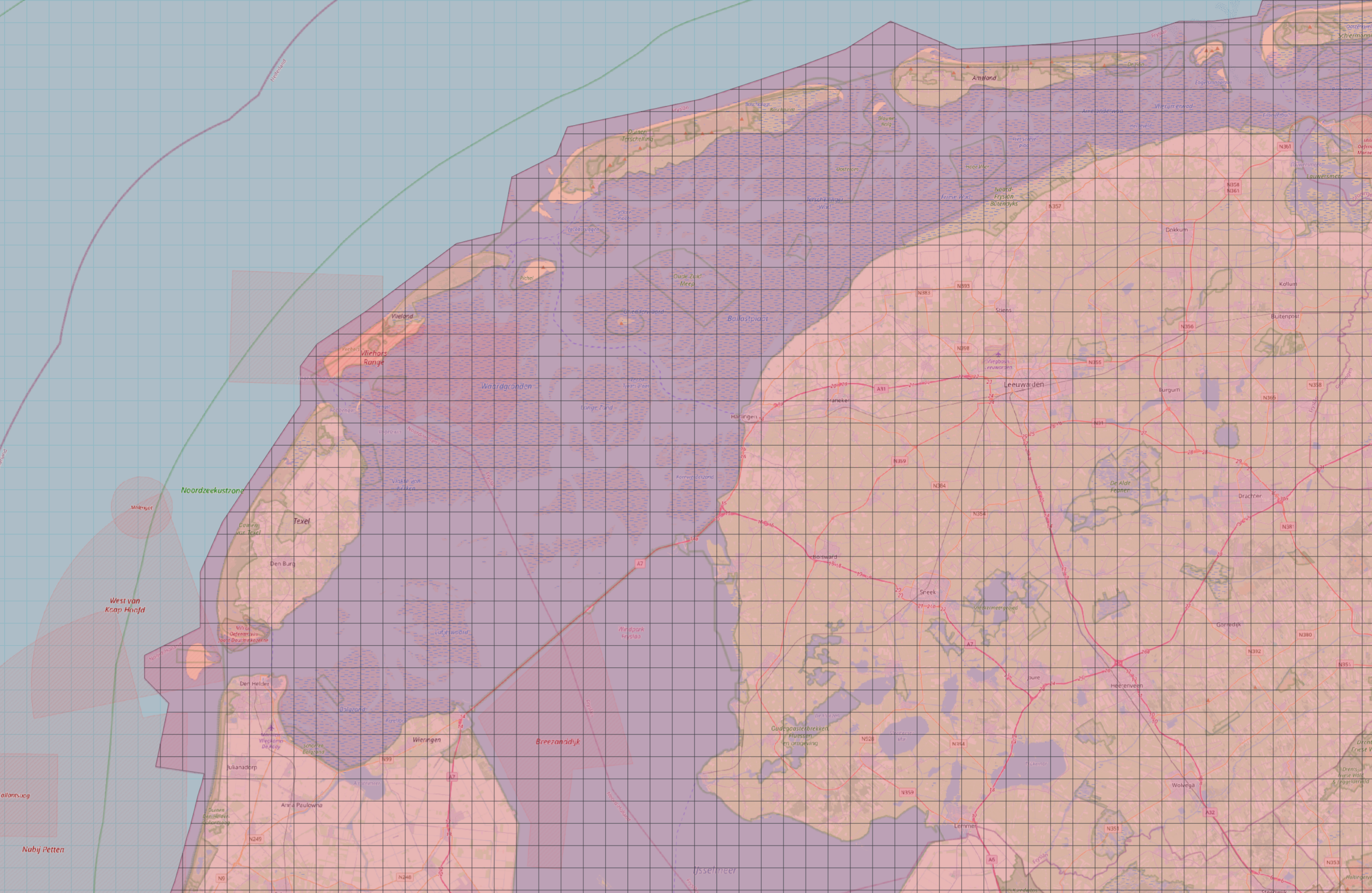Click the Nabij Petten area label

pyautogui.click(x=43, y=850)
